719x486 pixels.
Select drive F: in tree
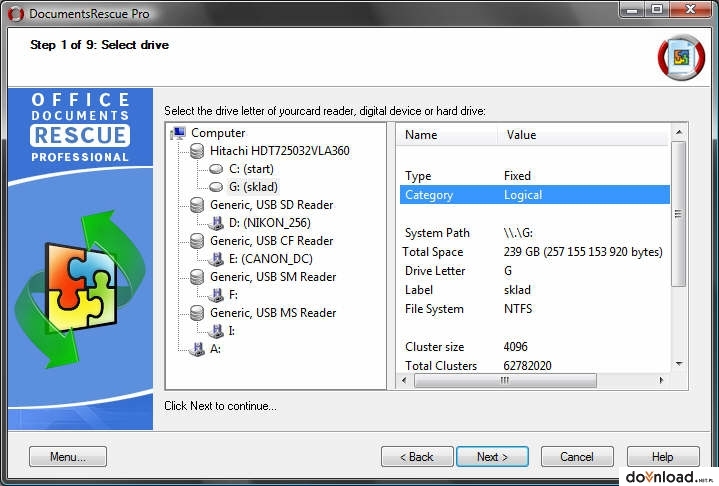233,295
